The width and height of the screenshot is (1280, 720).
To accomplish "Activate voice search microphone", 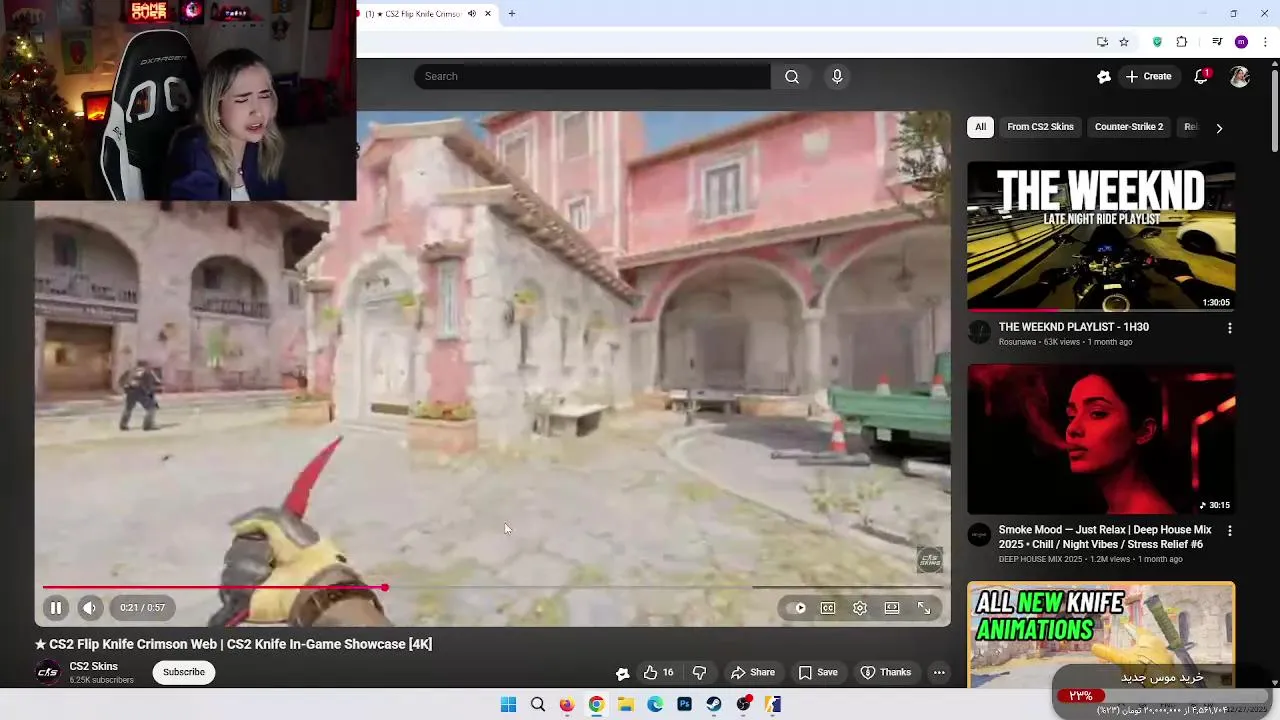I will 837,76.
